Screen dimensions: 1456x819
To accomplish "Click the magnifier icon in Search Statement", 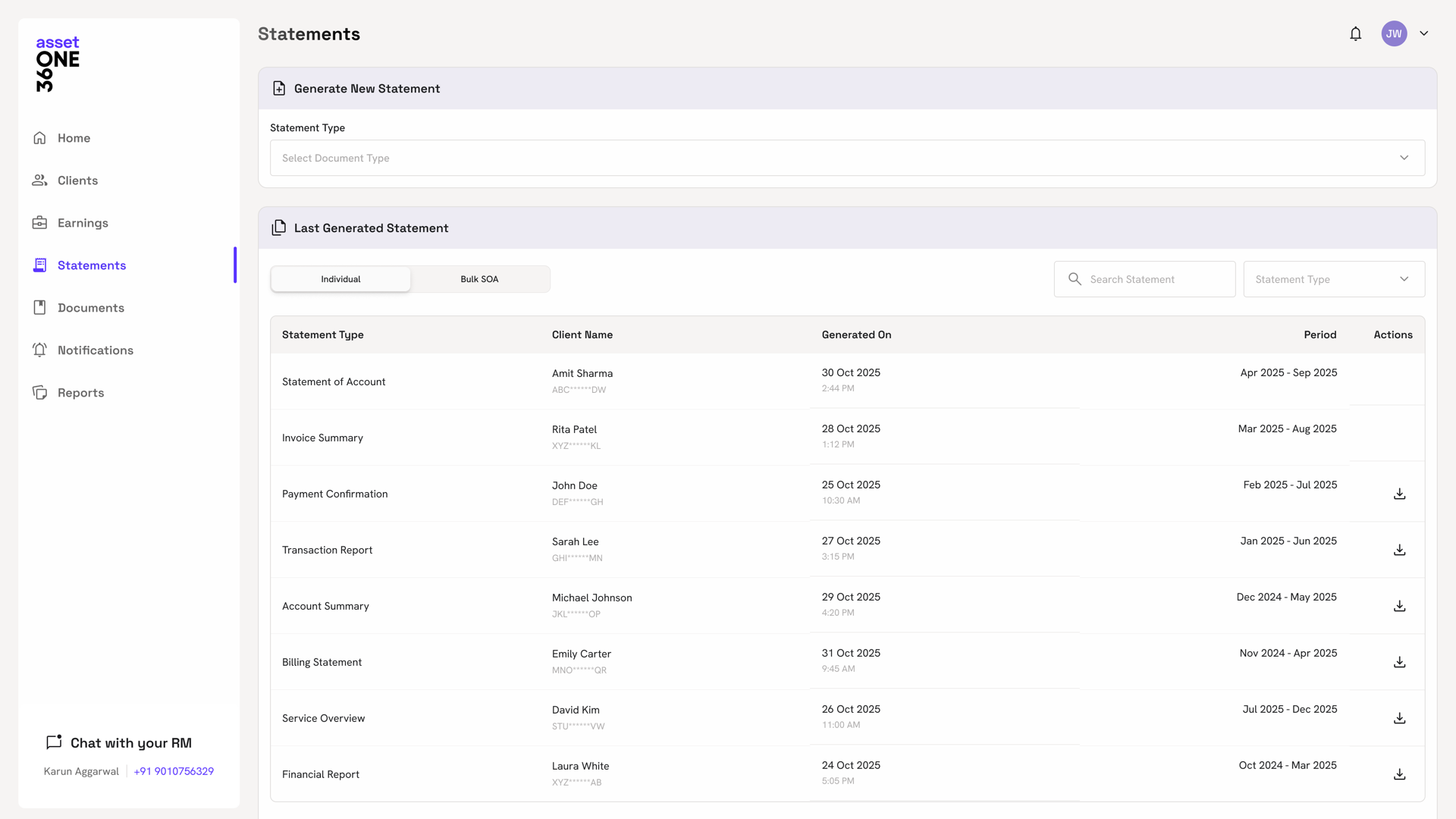I will [1075, 279].
